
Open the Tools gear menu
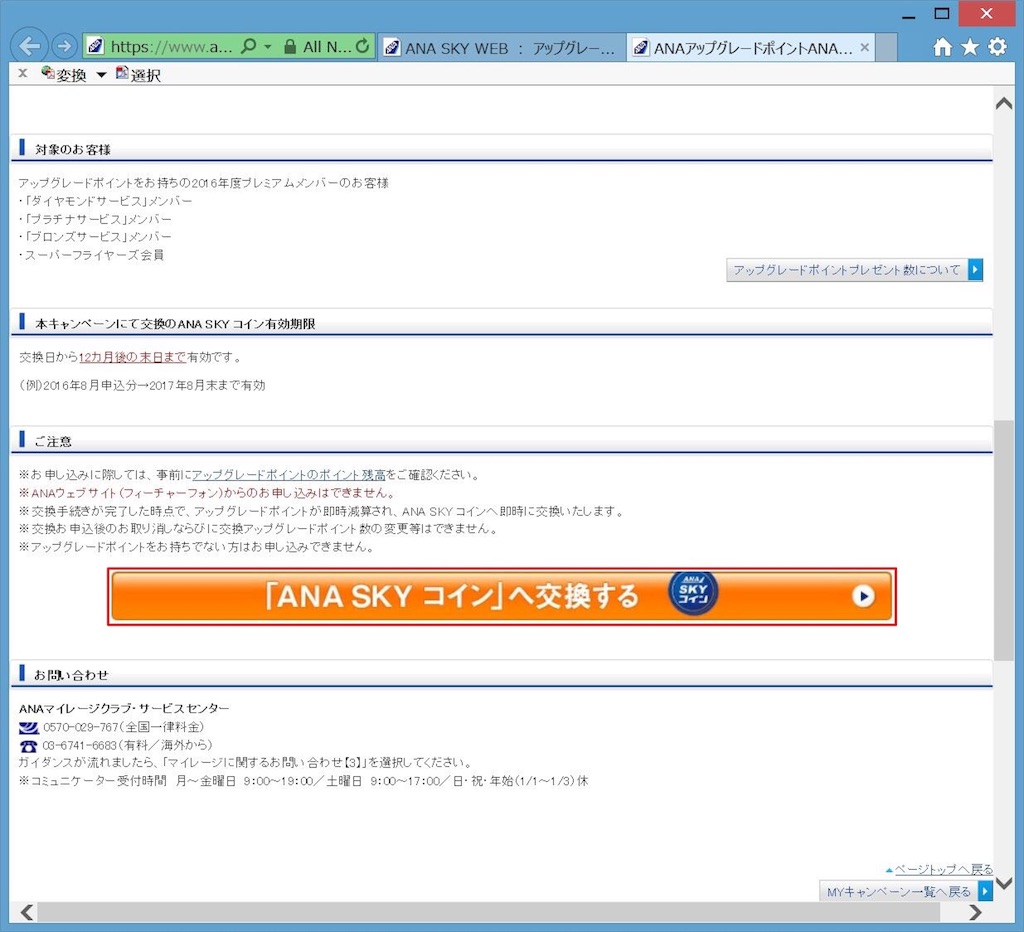997,47
